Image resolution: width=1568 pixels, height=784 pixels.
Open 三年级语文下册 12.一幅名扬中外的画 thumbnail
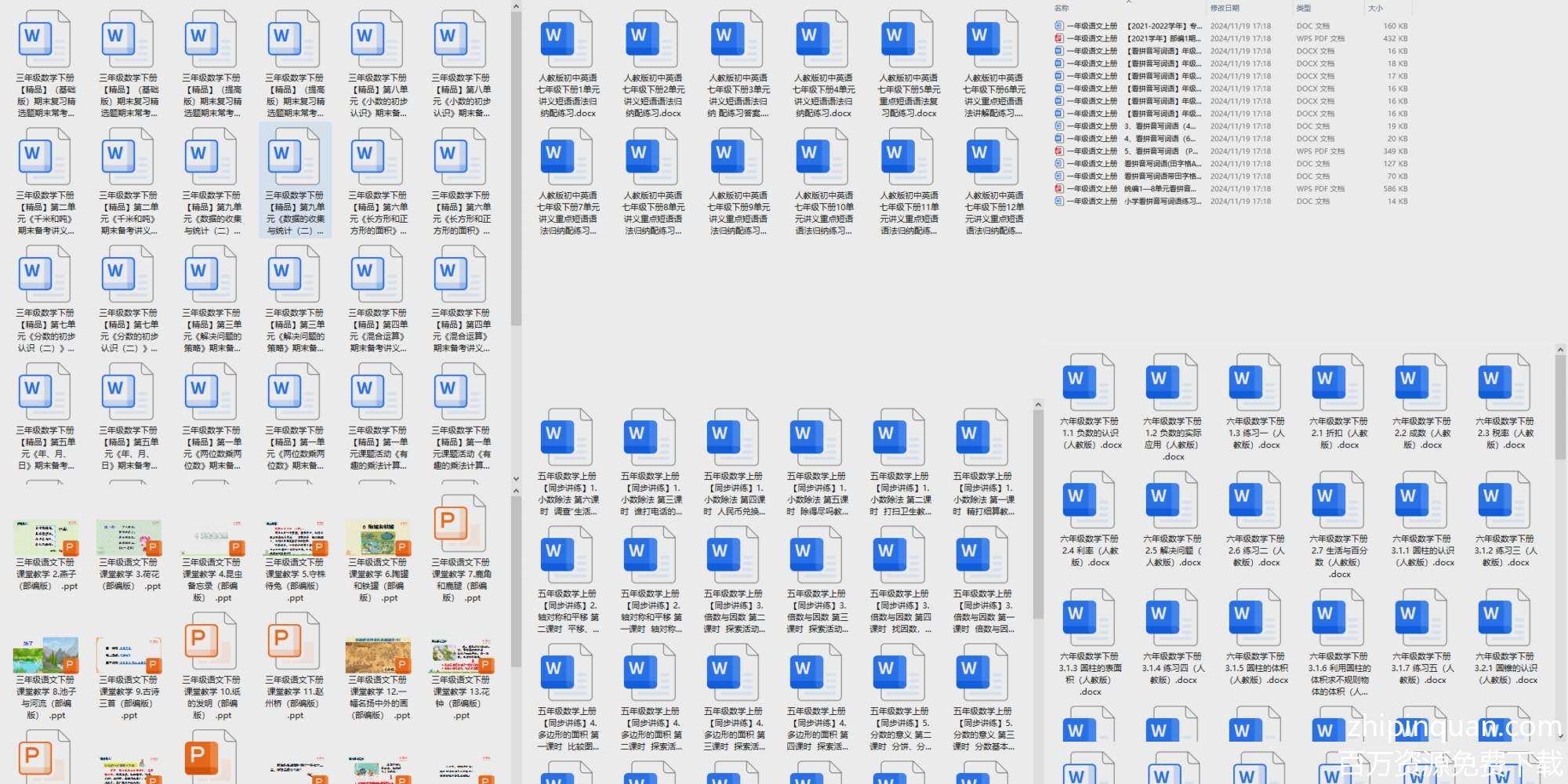coord(378,657)
